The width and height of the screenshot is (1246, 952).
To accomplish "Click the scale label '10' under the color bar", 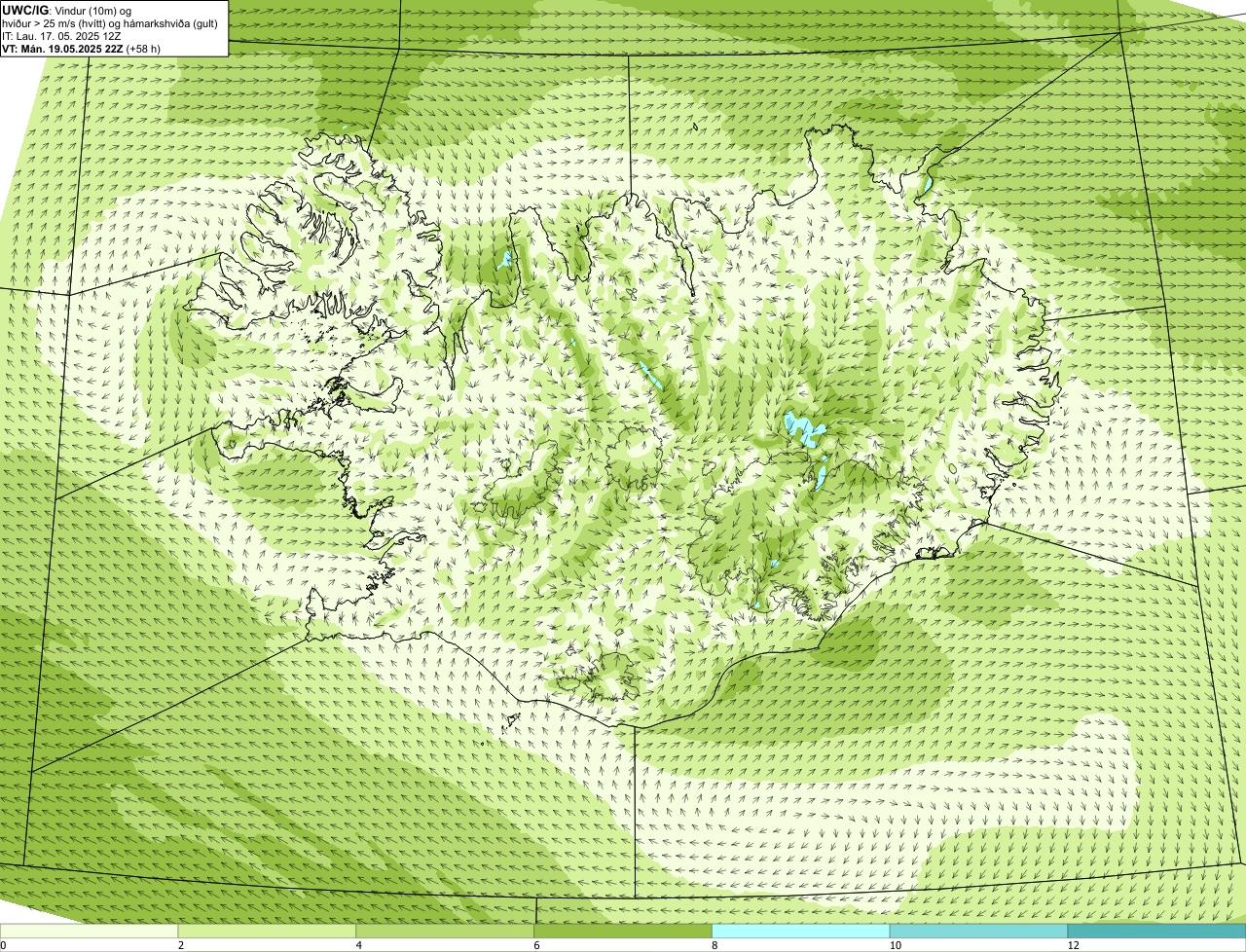I will (895, 945).
